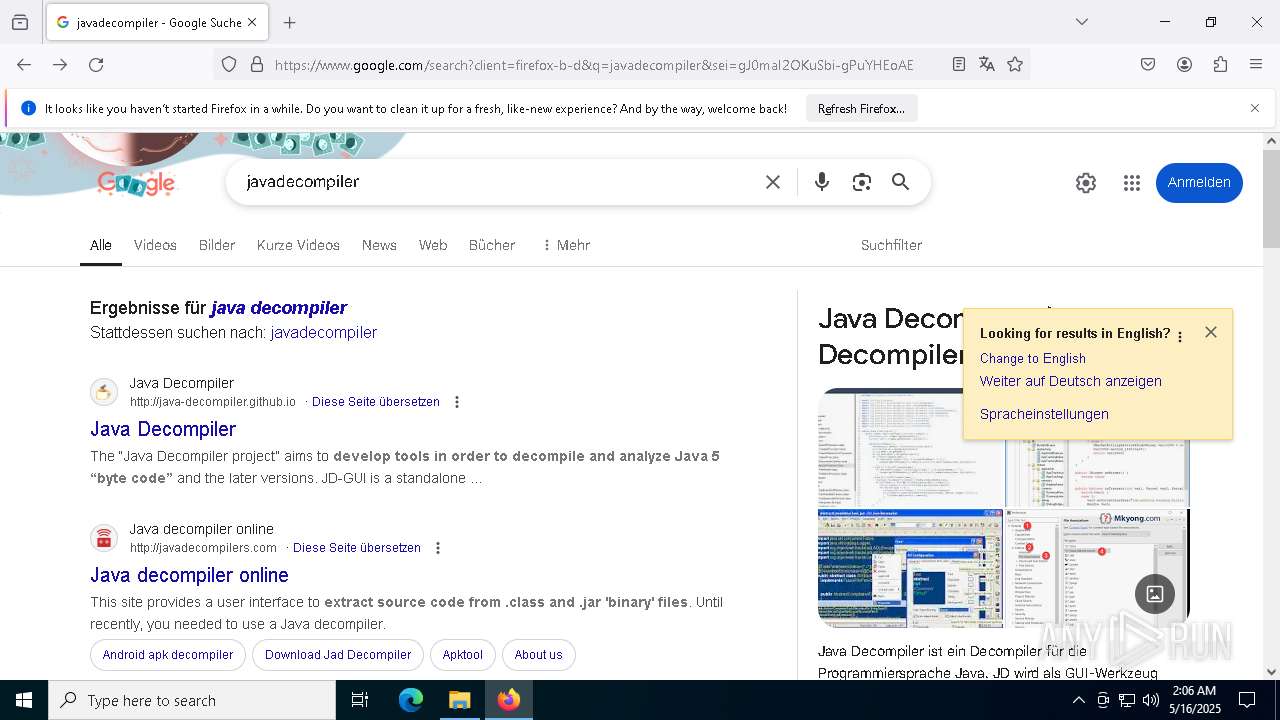Open Firefox application menu

pos(1256,64)
